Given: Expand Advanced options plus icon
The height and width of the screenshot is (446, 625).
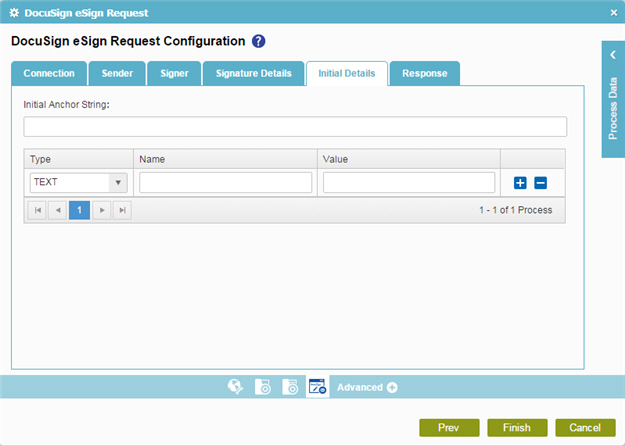Looking at the screenshot, I should pyautogui.click(x=392, y=387).
